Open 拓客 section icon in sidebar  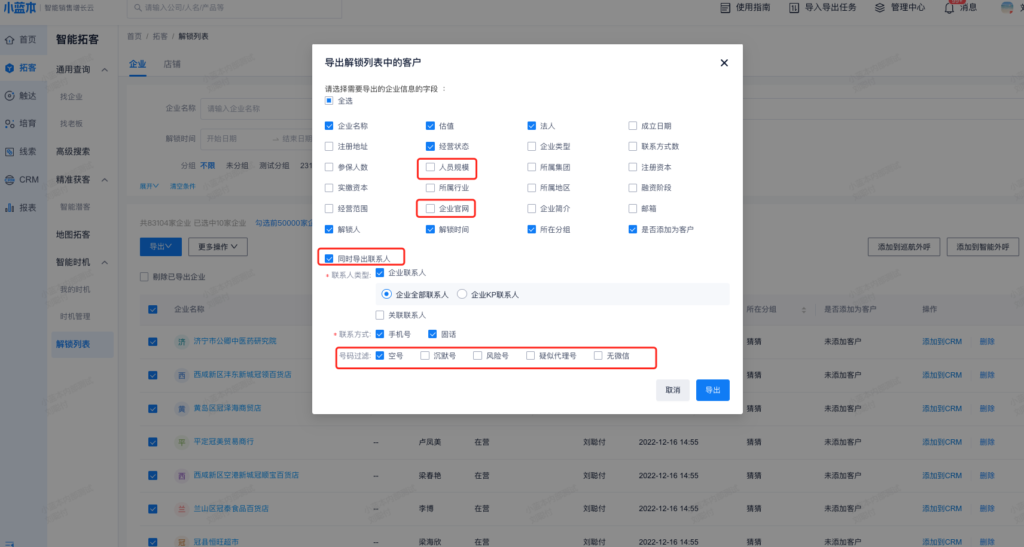(10, 68)
